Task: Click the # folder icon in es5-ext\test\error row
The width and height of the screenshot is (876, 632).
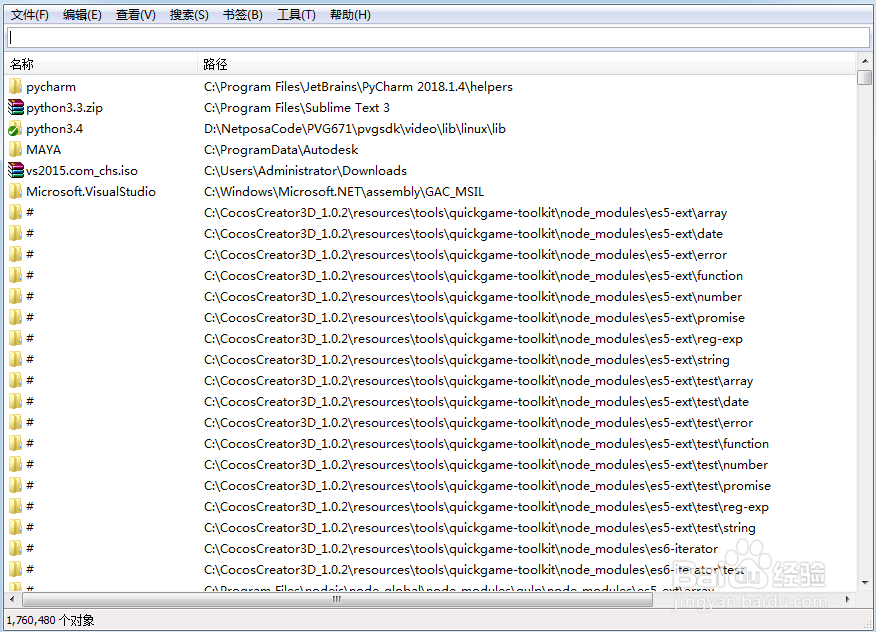Action: coord(16,422)
